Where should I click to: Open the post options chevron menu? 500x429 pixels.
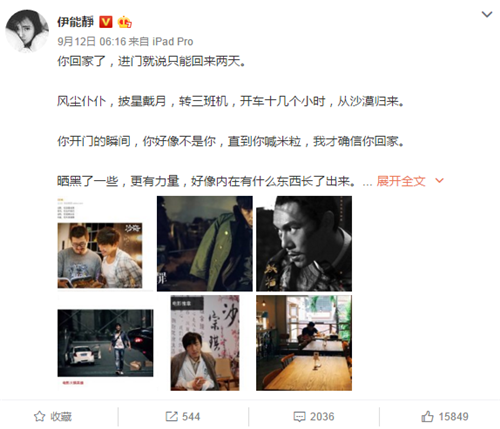(x=487, y=15)
